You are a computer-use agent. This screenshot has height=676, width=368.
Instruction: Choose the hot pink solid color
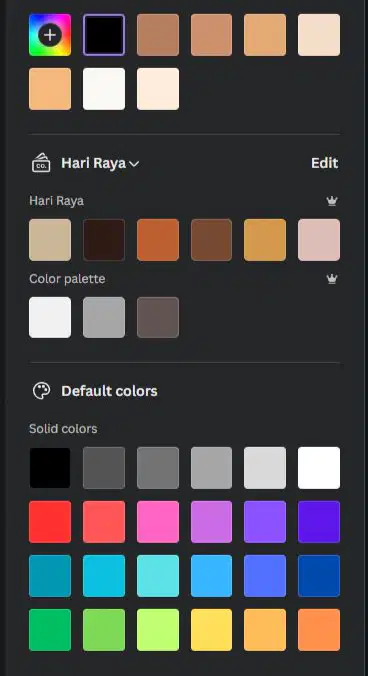click(x=158, y=522)
